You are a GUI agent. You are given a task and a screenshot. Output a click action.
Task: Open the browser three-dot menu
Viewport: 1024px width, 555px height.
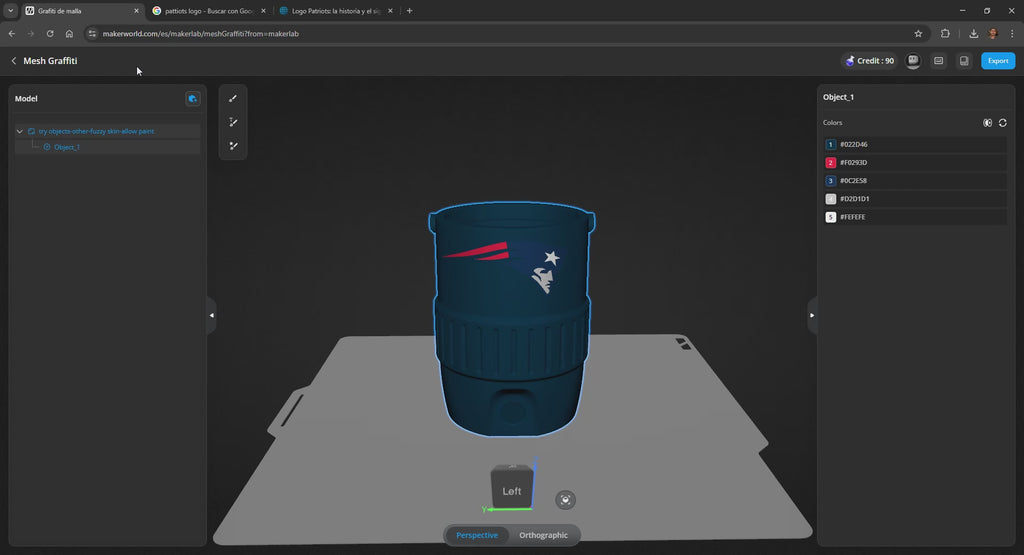tap(1012, 34)
